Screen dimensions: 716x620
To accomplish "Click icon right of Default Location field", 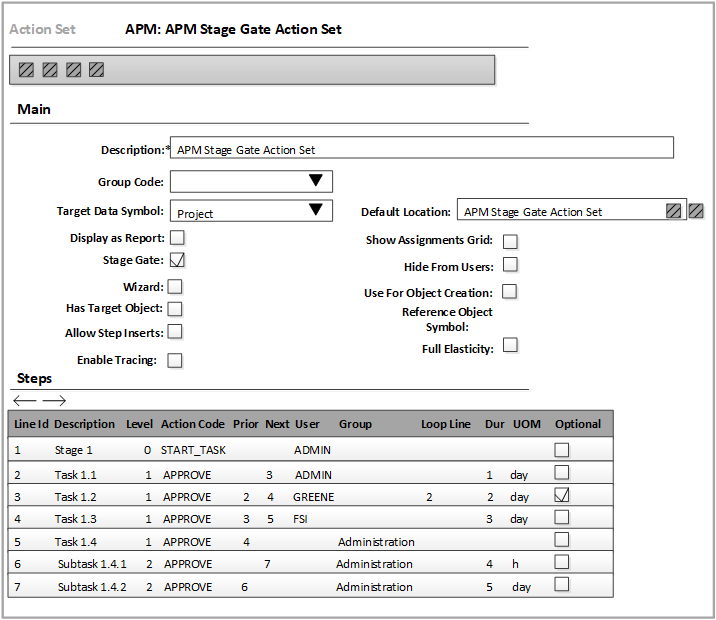I will pos(697,211).
